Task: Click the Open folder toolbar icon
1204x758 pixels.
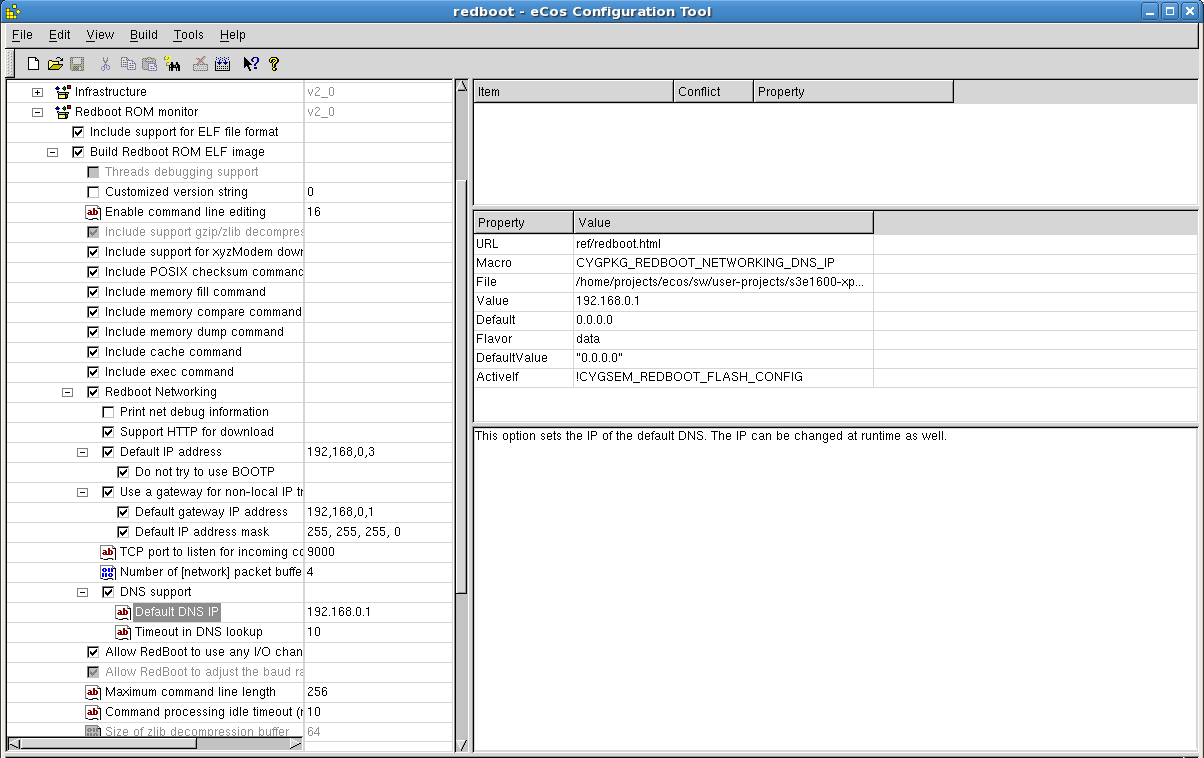Action: click(55, 64)
